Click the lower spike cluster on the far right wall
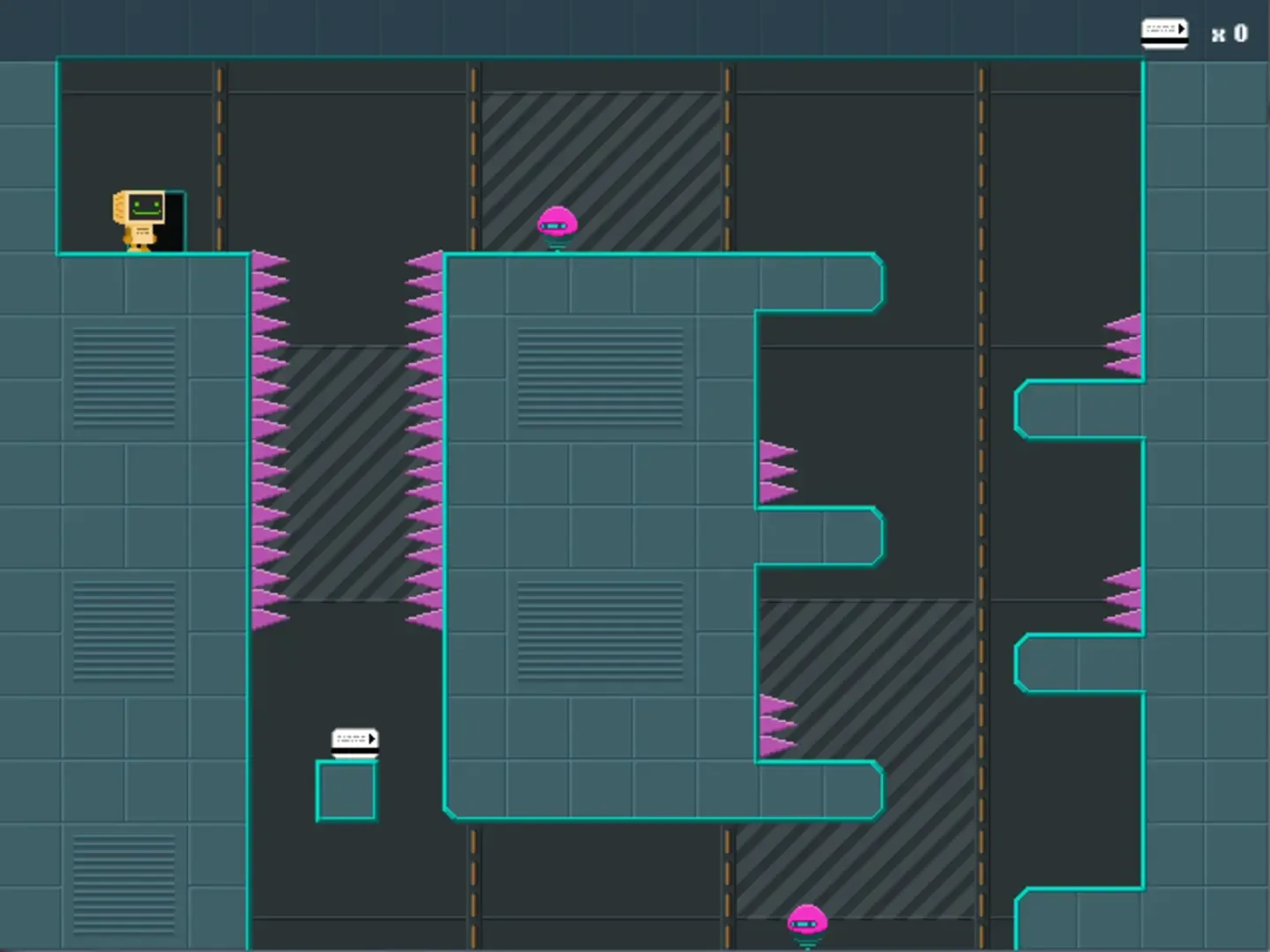1270x952 pixels. click(1124, 599)
